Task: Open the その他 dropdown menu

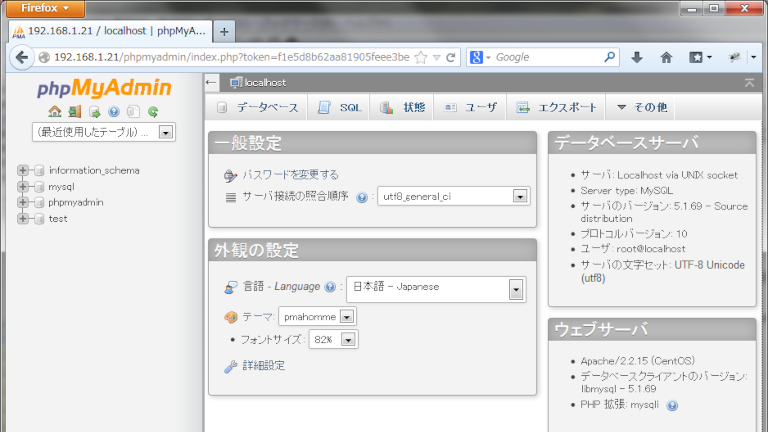Action: click(641, 107)
